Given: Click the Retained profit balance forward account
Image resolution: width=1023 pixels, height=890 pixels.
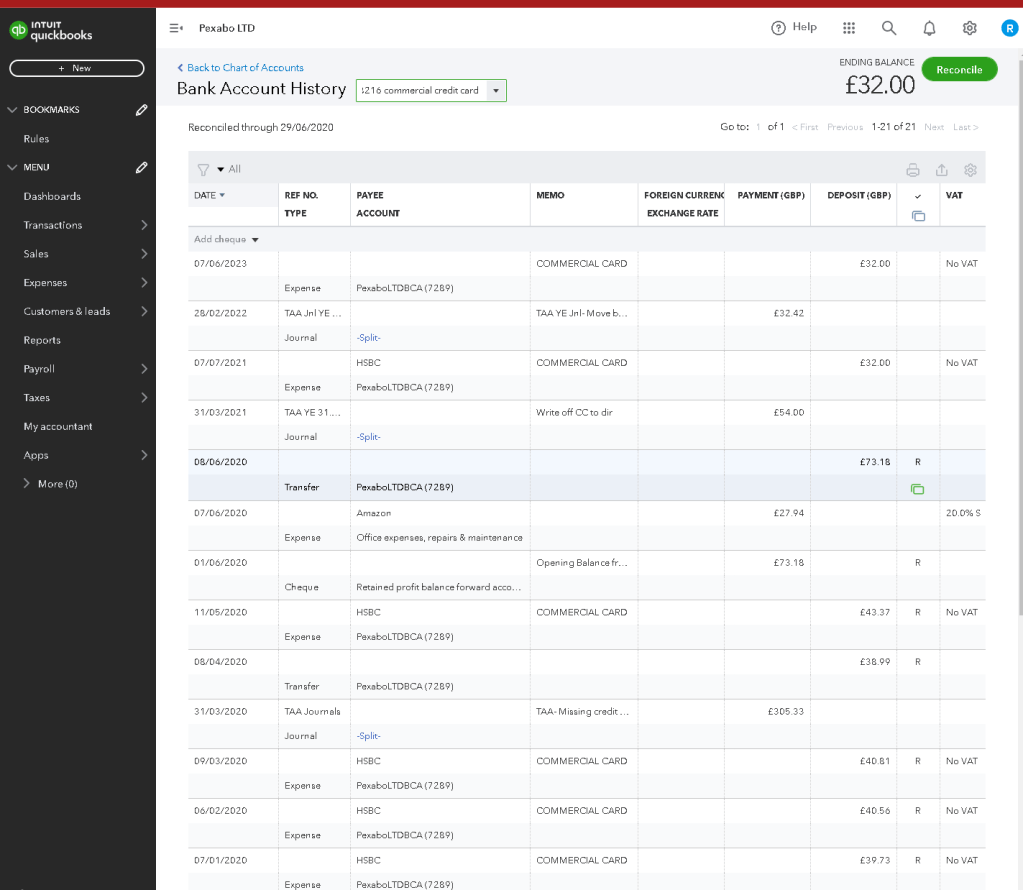Looking at the screenshot, I should pyautogui.click(x=438, y=587).
